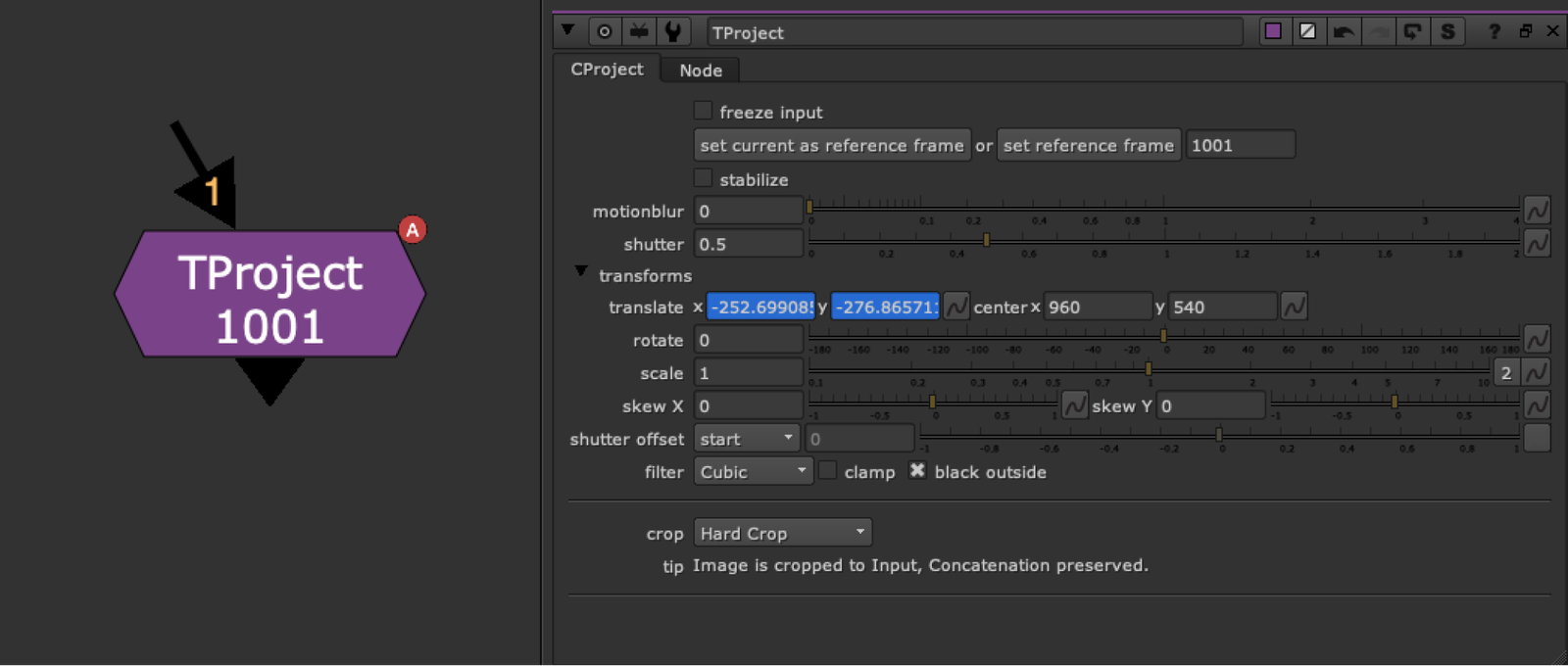Click the tip text about Concatenation preserved
1568x666 pixels.
(920, 565)
